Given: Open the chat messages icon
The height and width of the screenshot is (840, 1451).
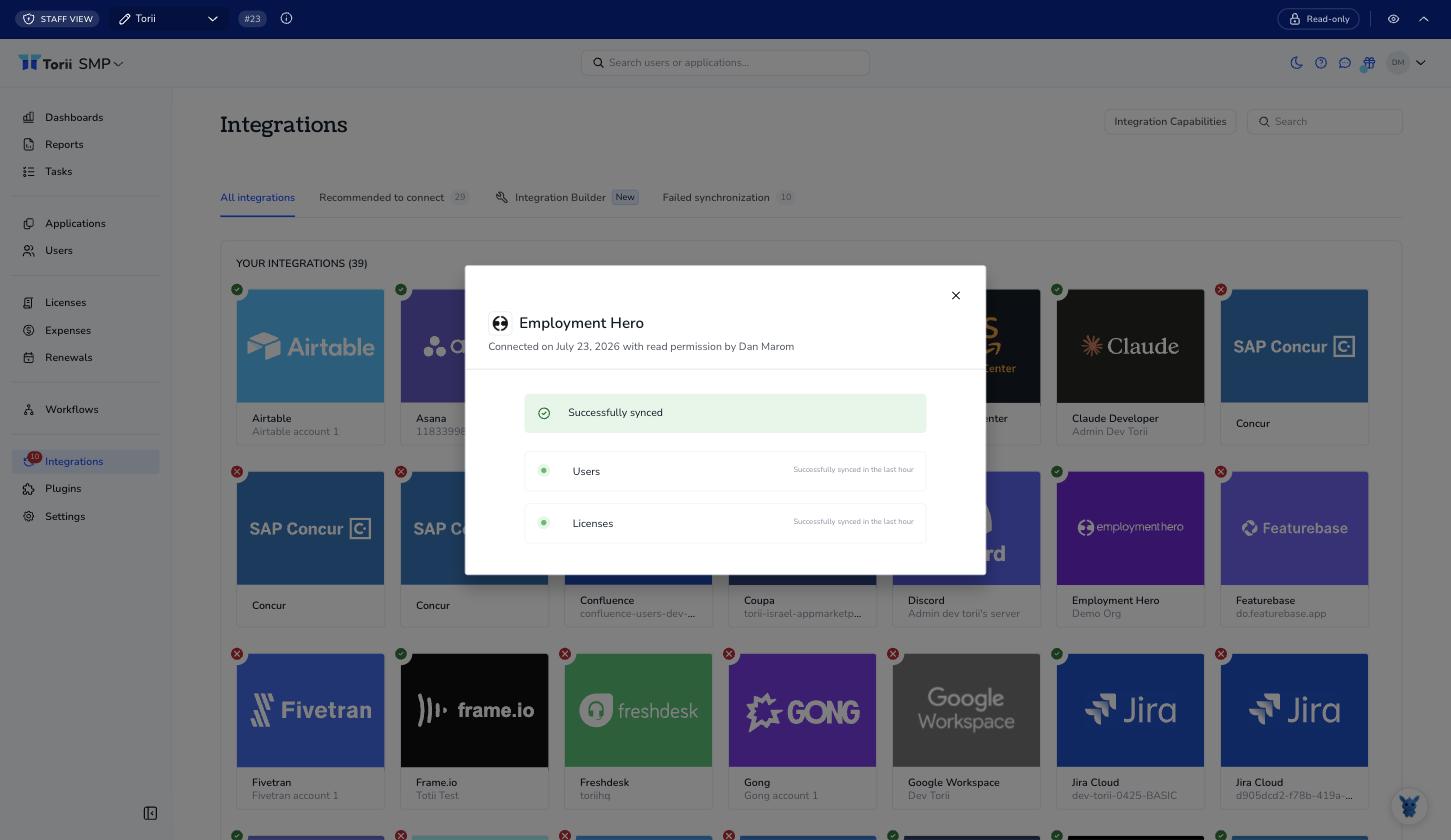Looking at the screenshot, I should point(1345,62).
